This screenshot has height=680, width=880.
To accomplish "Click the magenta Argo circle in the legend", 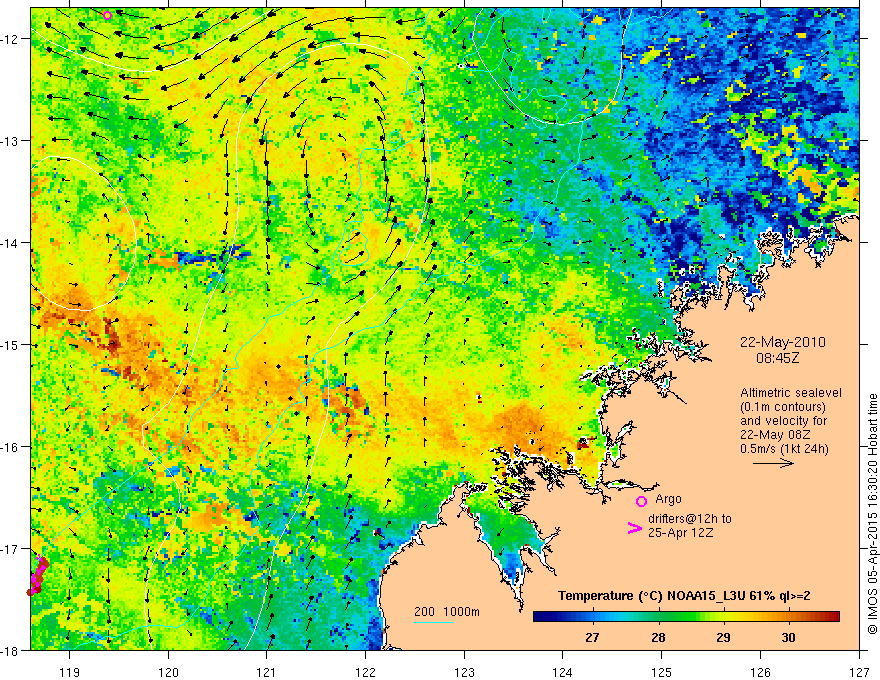I will (x=641, y=501).
